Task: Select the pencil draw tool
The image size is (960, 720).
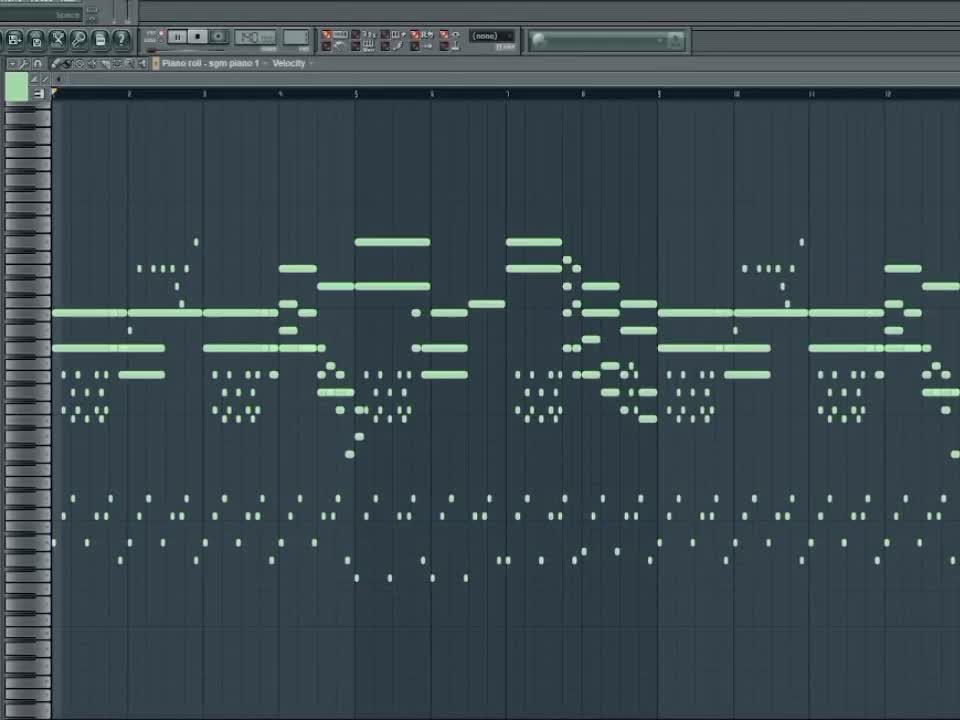Action: click(x=56, y=63)
